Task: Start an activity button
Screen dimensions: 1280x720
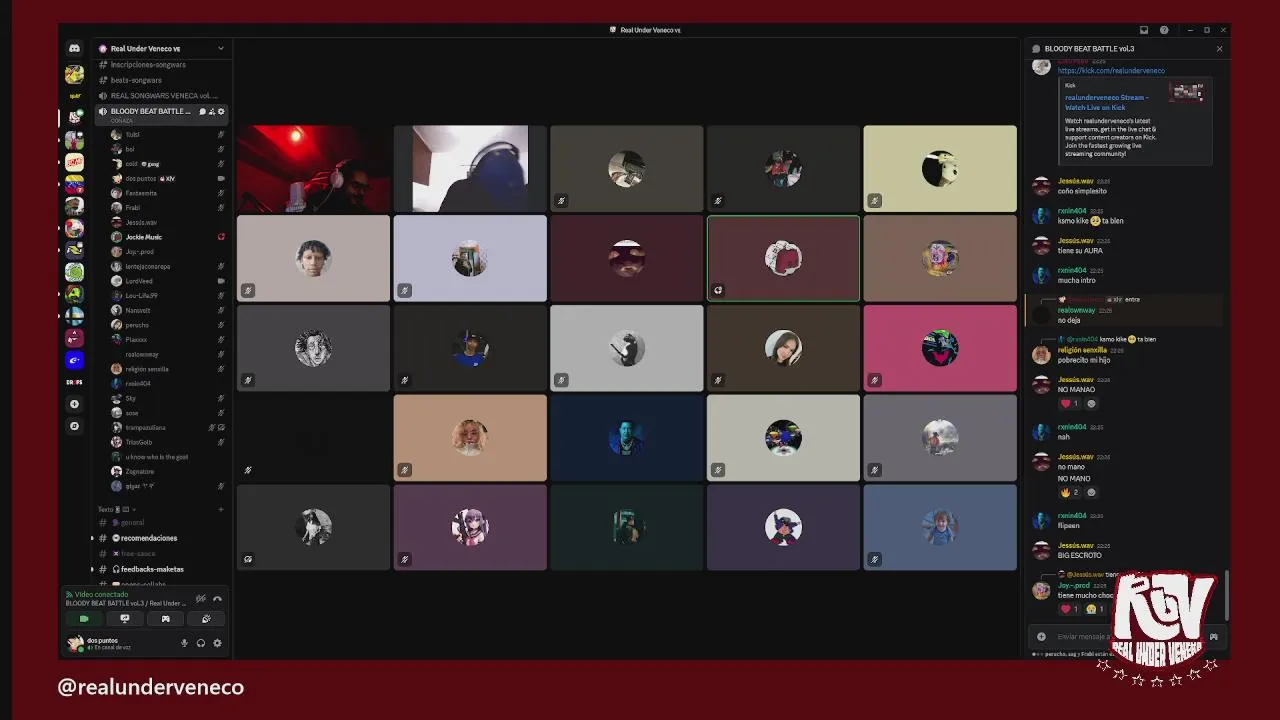Action: (166, 619)
